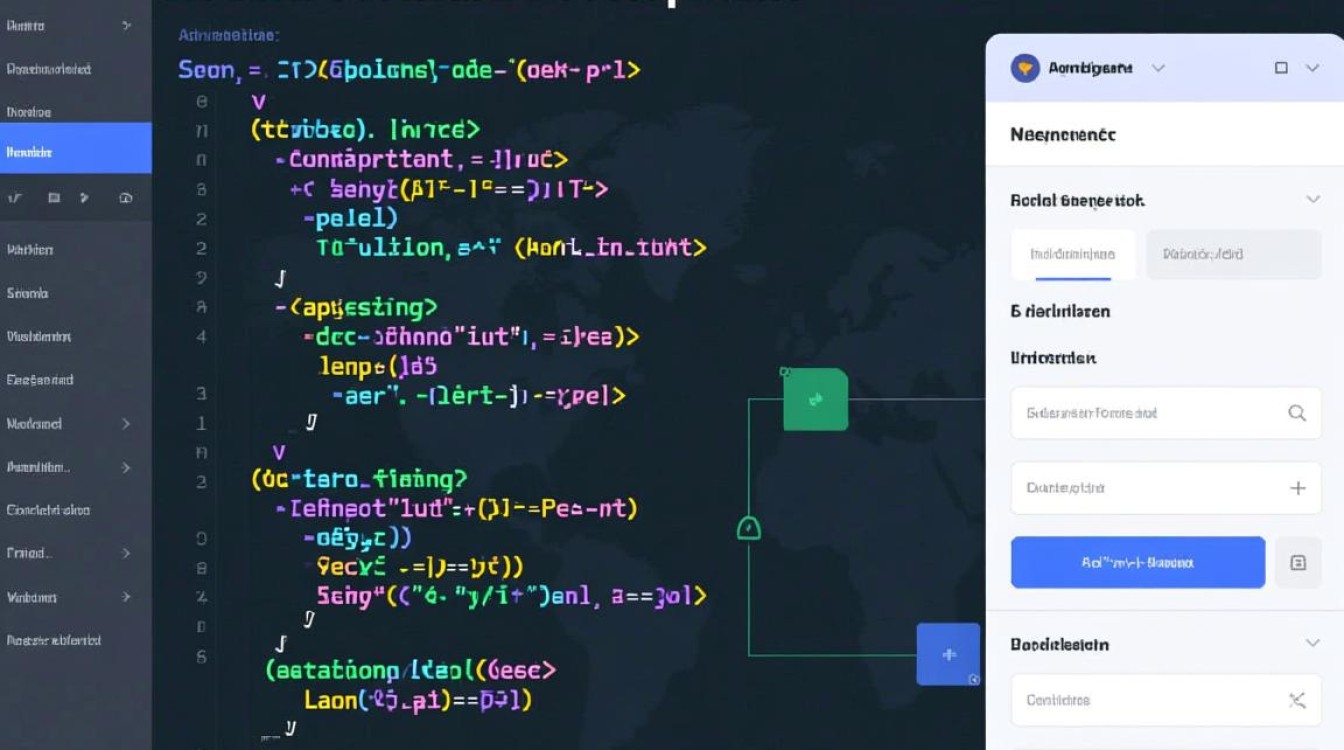Screen dimensions: 1344x750
Task: Click the gray square icon beside blue button
Action: pyautogui.click(x=1298, y=563)
